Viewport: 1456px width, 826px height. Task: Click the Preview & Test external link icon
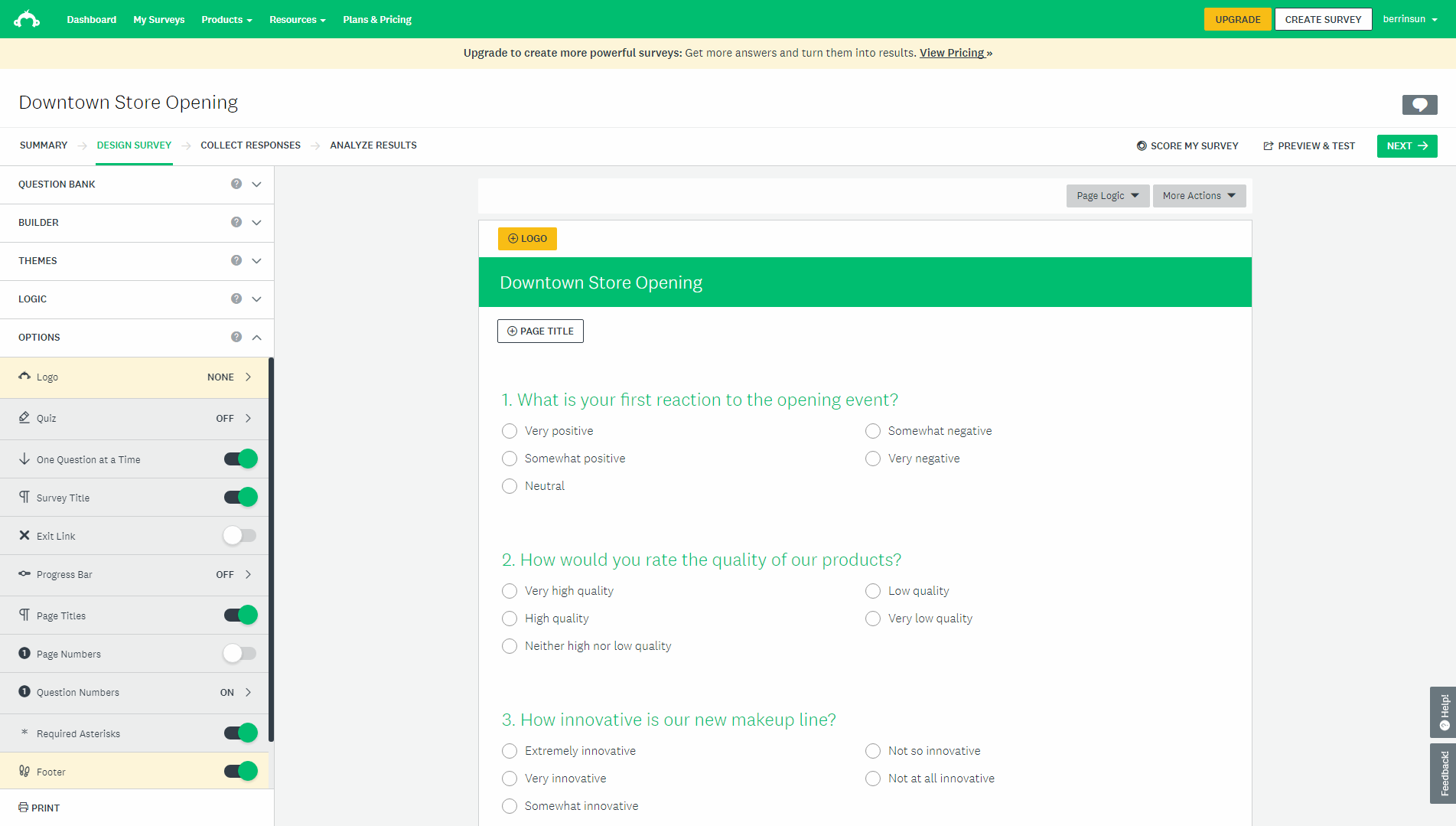(x=1269, y=145)
